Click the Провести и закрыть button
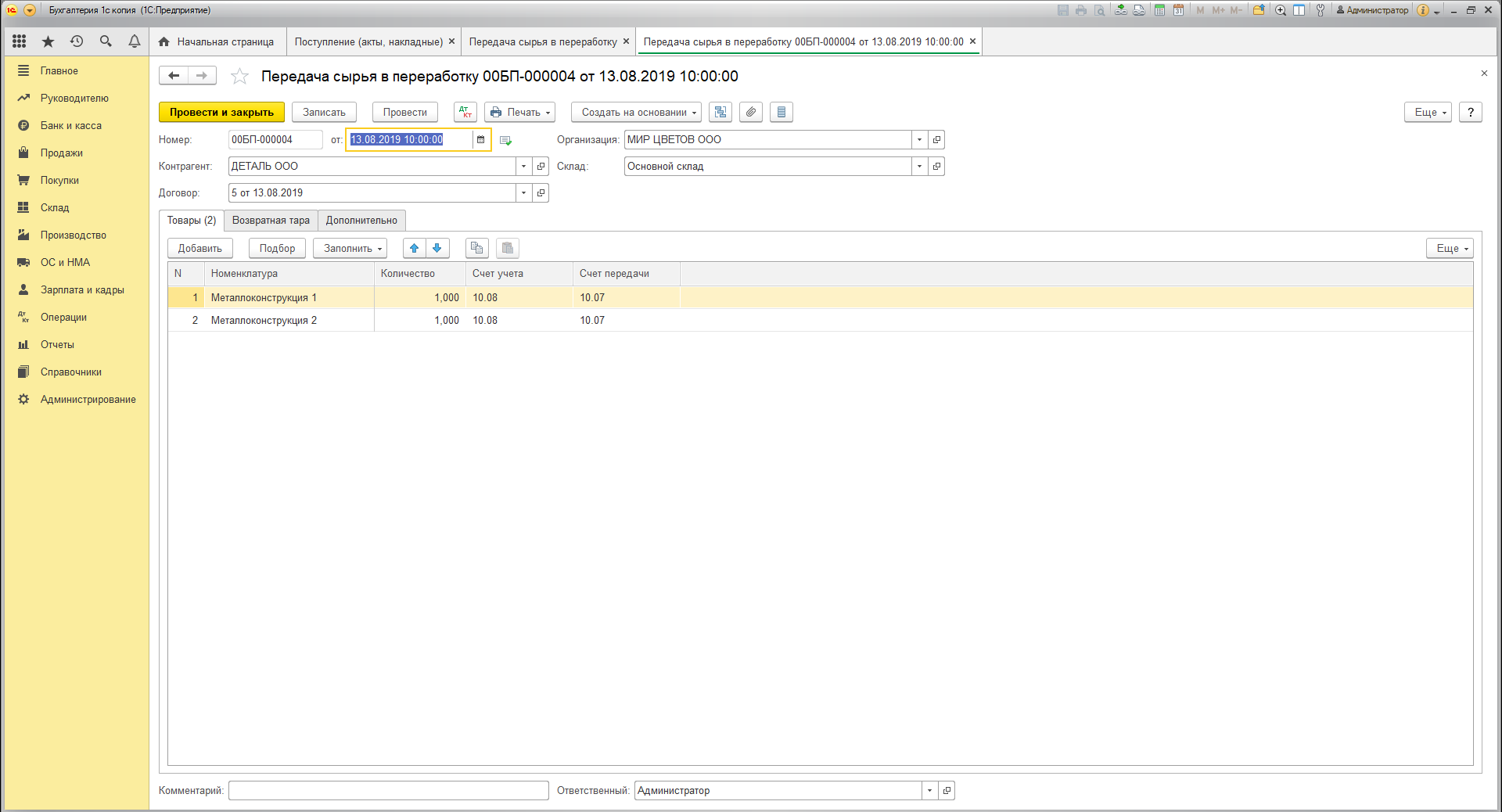 point(221,113)
